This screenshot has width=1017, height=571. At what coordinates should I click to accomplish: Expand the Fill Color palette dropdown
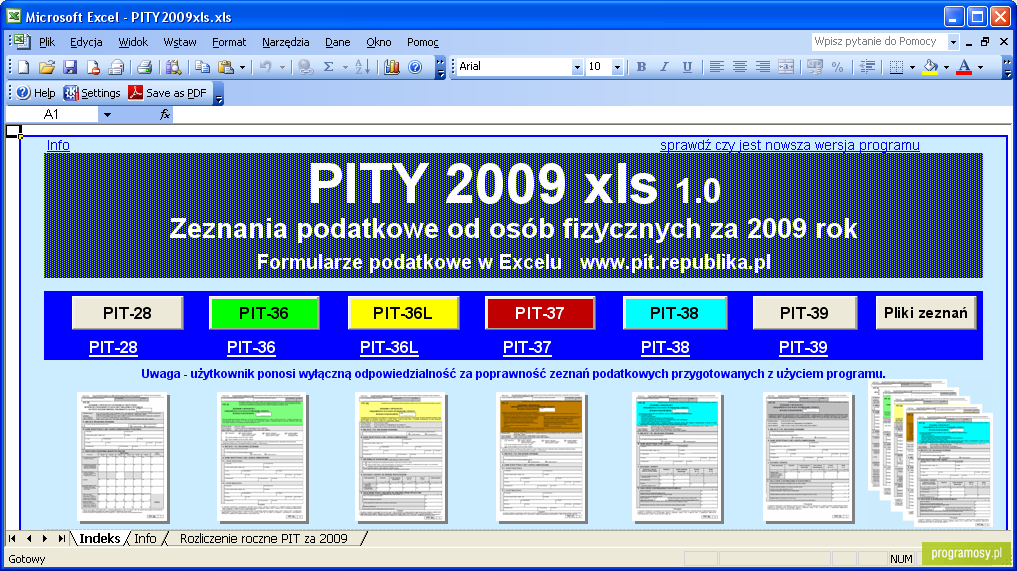946,67
